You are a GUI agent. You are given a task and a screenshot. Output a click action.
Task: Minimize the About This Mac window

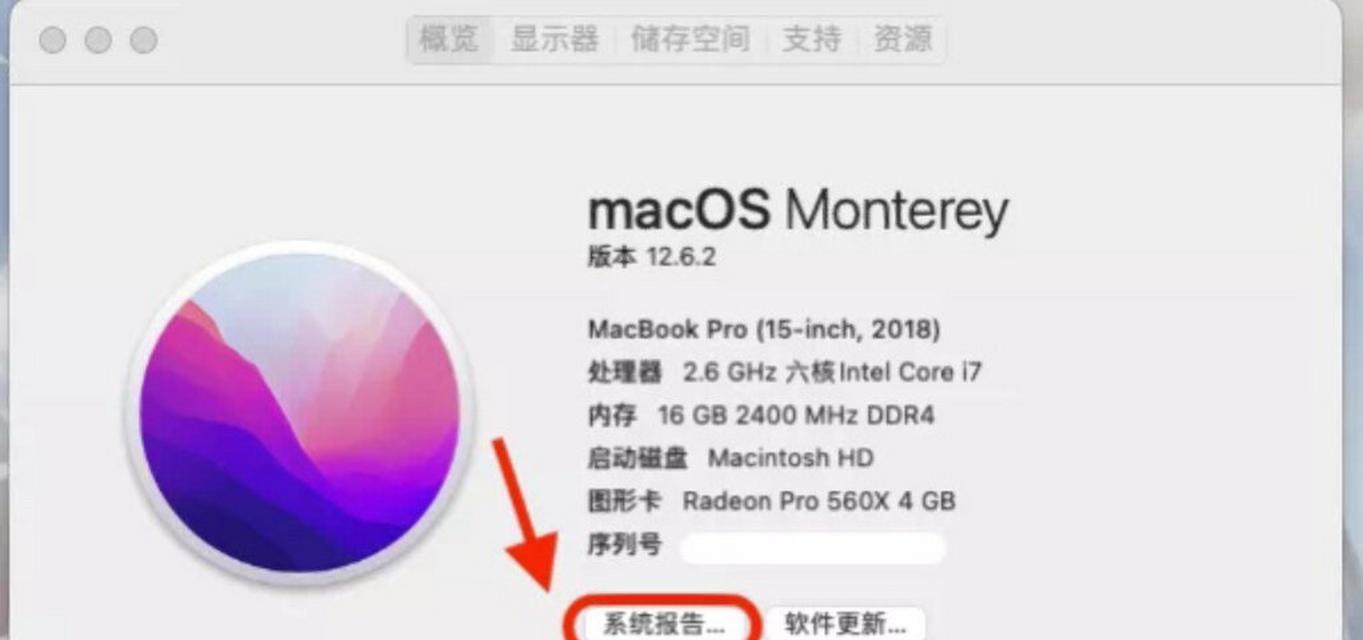coord(98,40)
